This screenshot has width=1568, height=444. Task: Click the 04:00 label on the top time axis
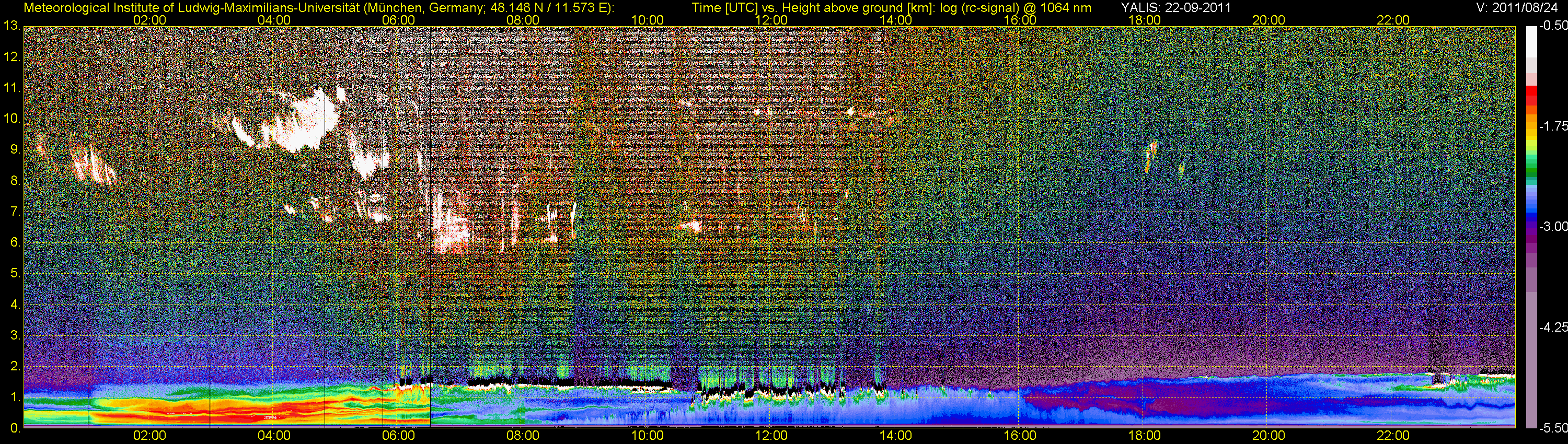click(x=274, y=20)
